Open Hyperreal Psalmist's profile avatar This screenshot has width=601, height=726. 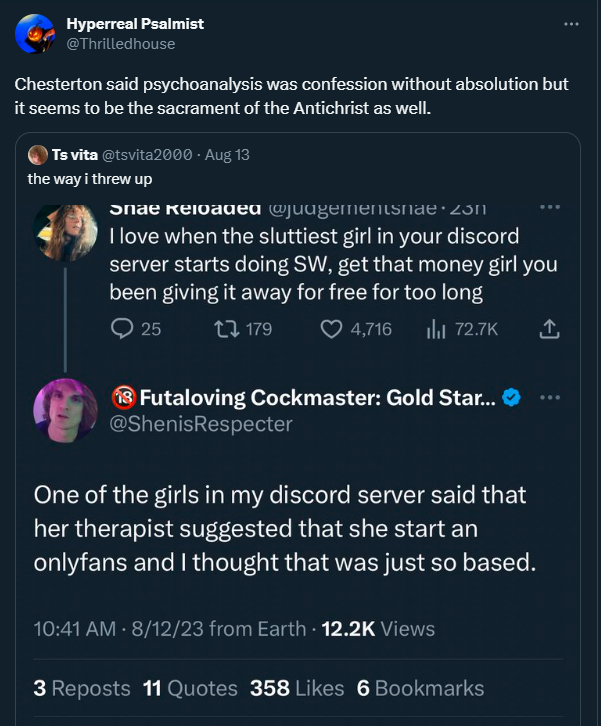tap(35, 34)
